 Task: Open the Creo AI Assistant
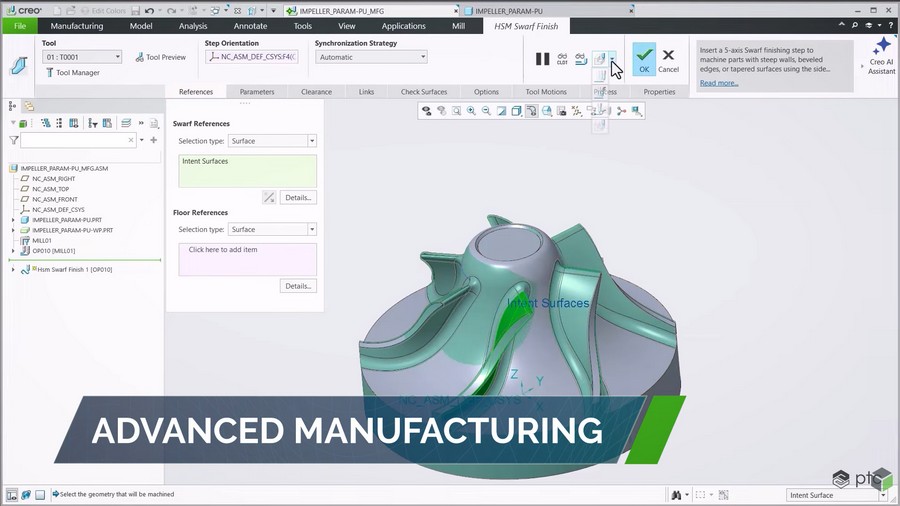[881, 56]
